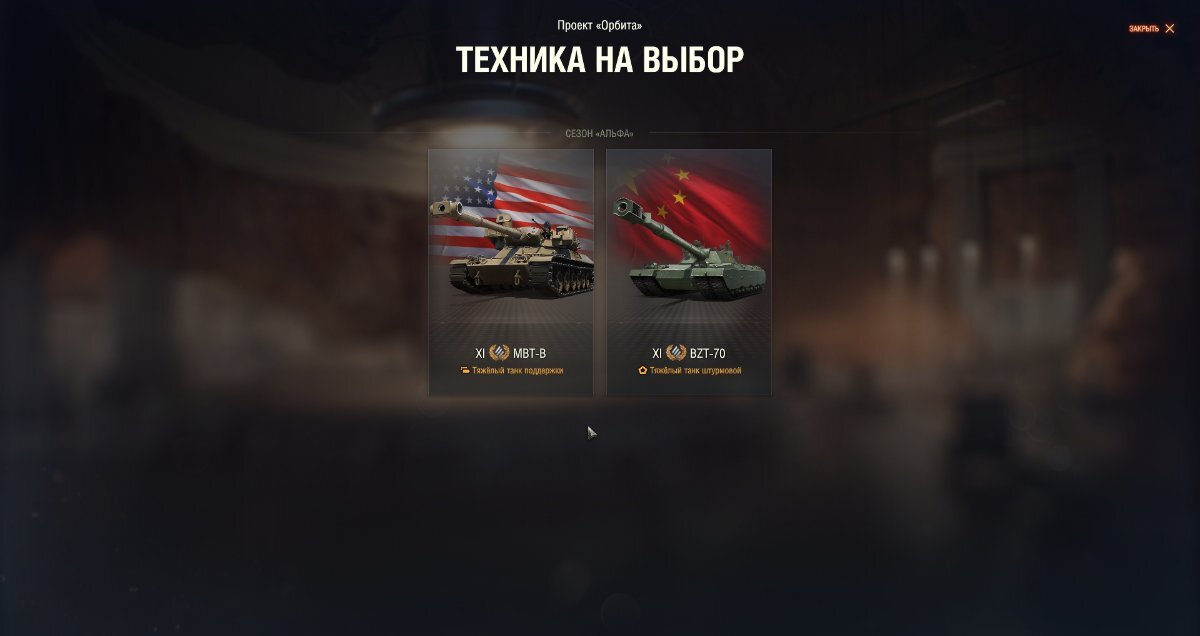Click the assault role pentagon icon under BZT-70
The image size is (1200, 636).
point(643,370)
